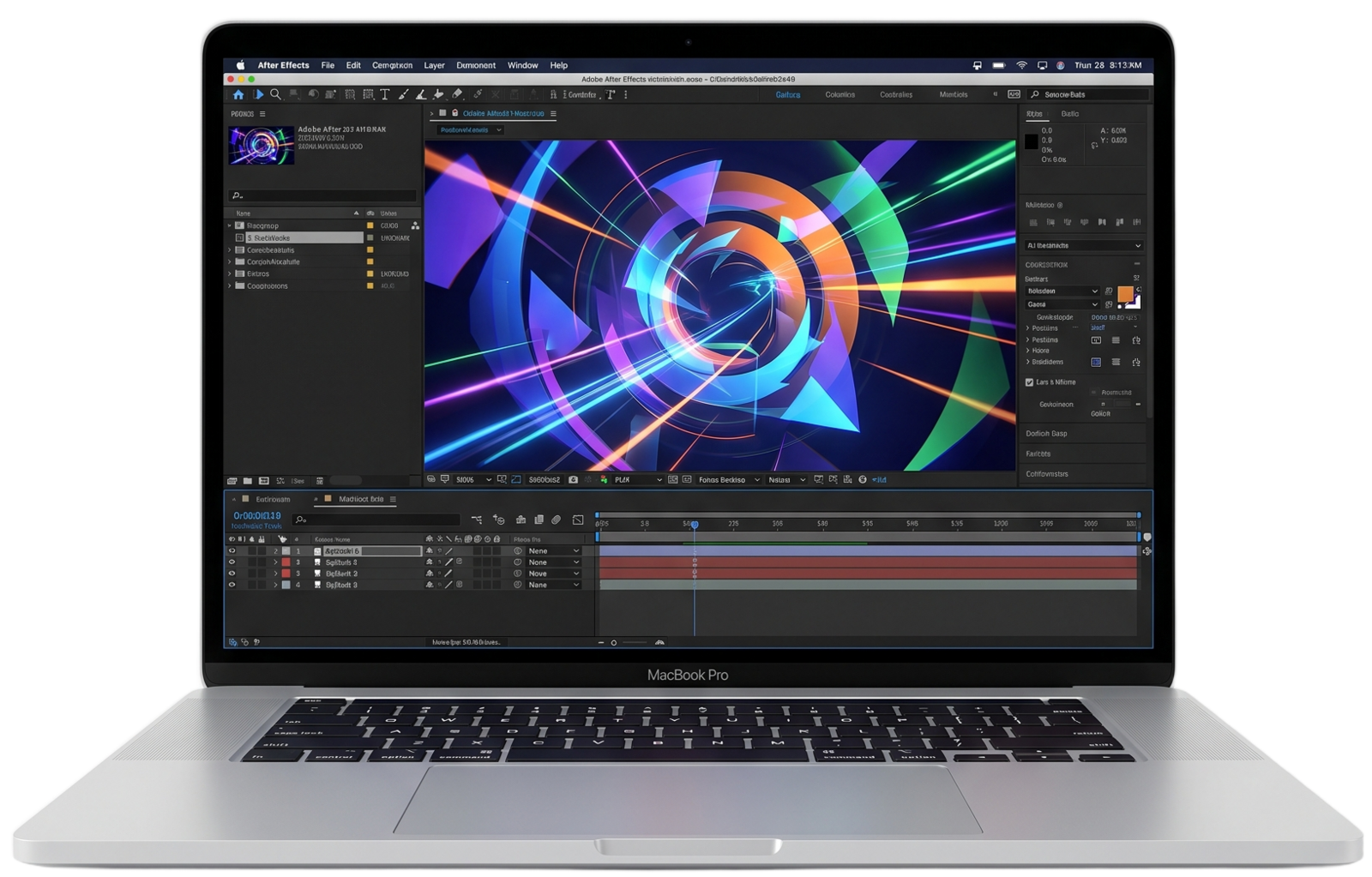This screenshot has width=1372, height=877.
Task: Click the blue timecode in the timeline
Action: pyautogui.click(x=257, y=516)
